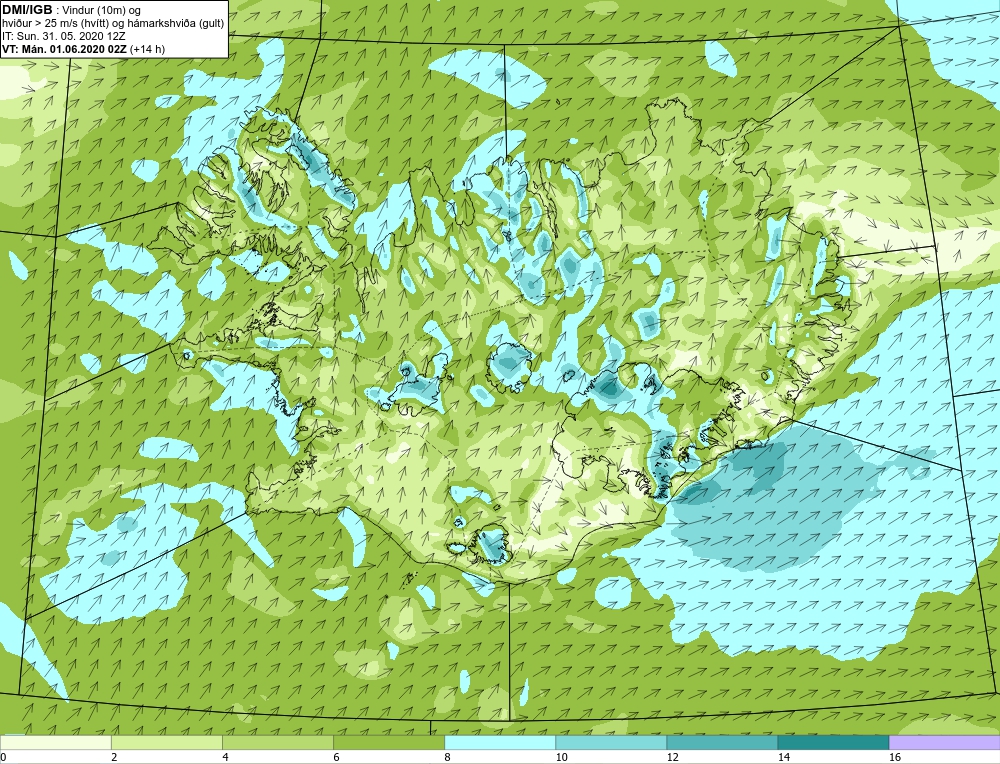This screenshot has height=764, width=1000.
Task: Click the 2–4 m/s light green swatch
Action: pos(166,742)
